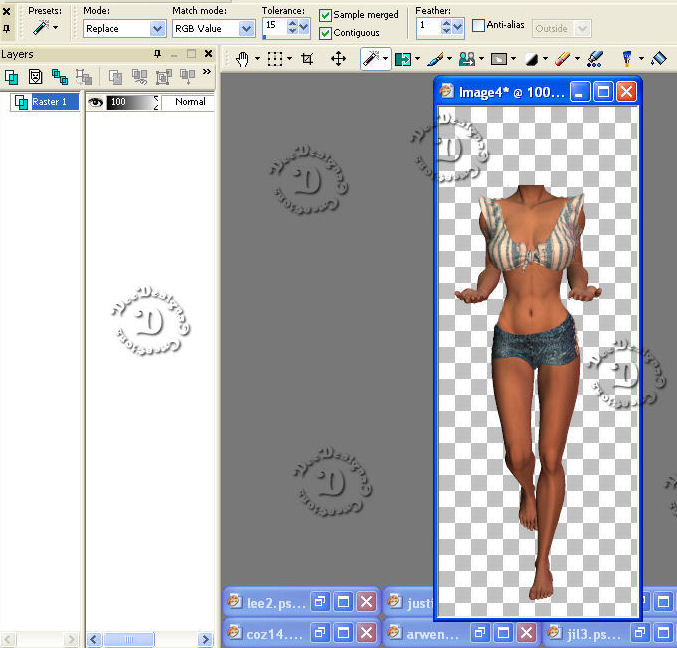Screen dimensions: 677x648
Task: Enable the Anti-alias checkbox
Action: 478,25
